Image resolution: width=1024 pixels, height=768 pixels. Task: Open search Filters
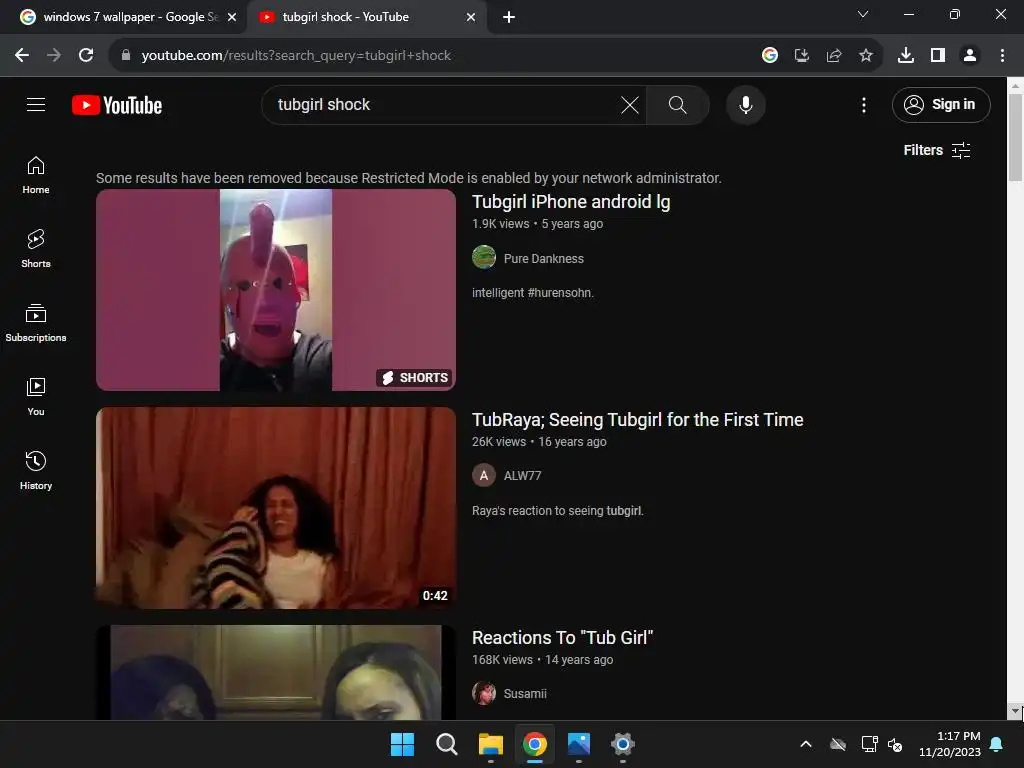pyautogui.click(x=937, y=150)
